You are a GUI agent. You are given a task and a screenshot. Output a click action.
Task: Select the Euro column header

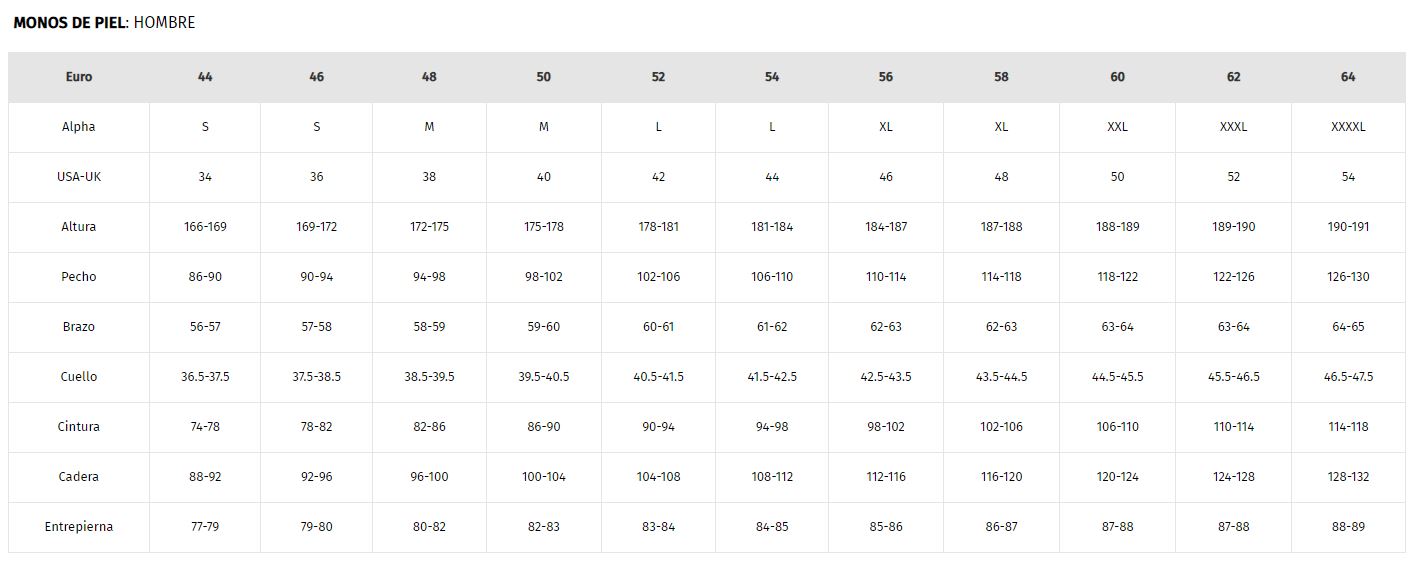[x=79, y=77]
